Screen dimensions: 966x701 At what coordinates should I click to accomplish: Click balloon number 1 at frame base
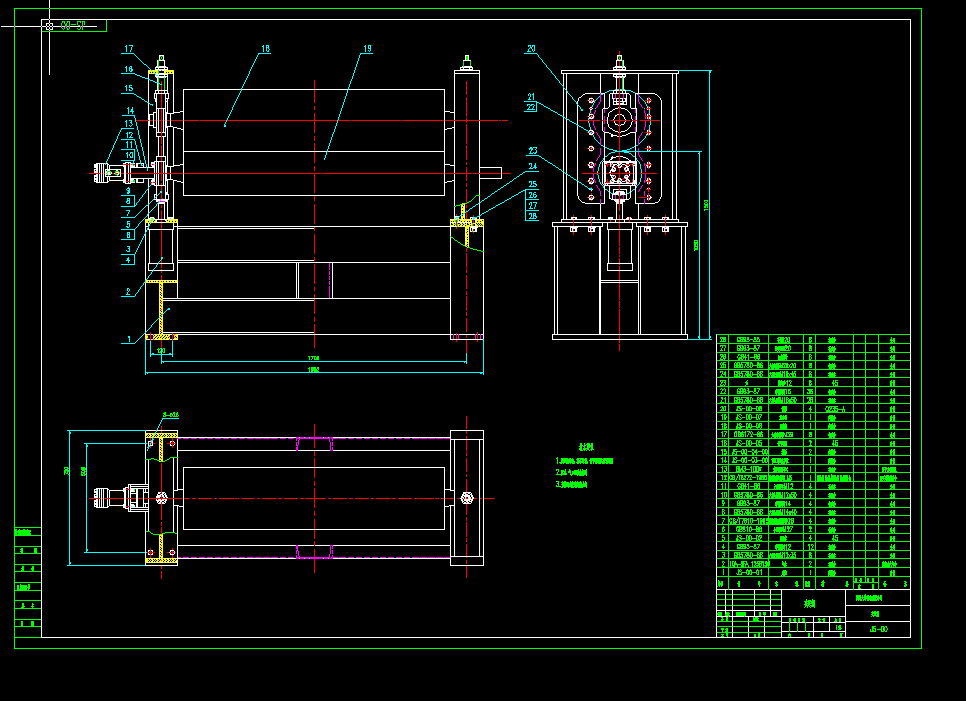click(x=128, y=338)
